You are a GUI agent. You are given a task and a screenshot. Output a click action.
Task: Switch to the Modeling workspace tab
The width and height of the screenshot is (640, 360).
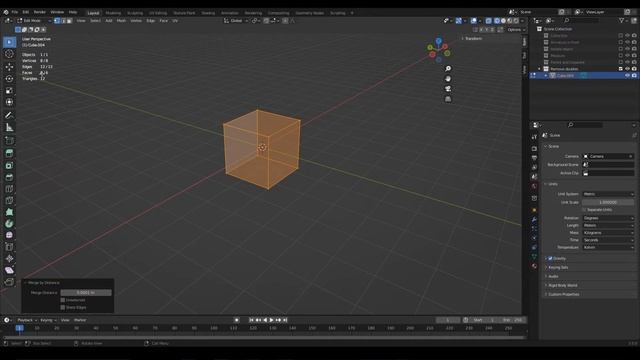(113, 13)
